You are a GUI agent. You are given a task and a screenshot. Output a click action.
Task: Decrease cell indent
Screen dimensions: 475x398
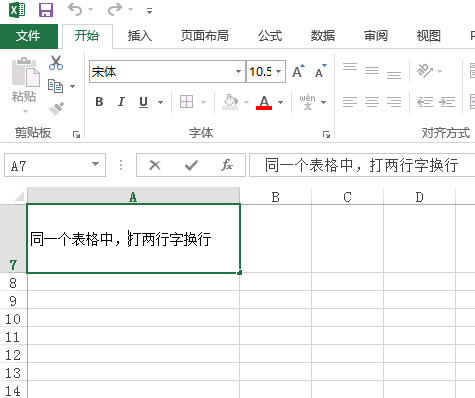[425, 102]
